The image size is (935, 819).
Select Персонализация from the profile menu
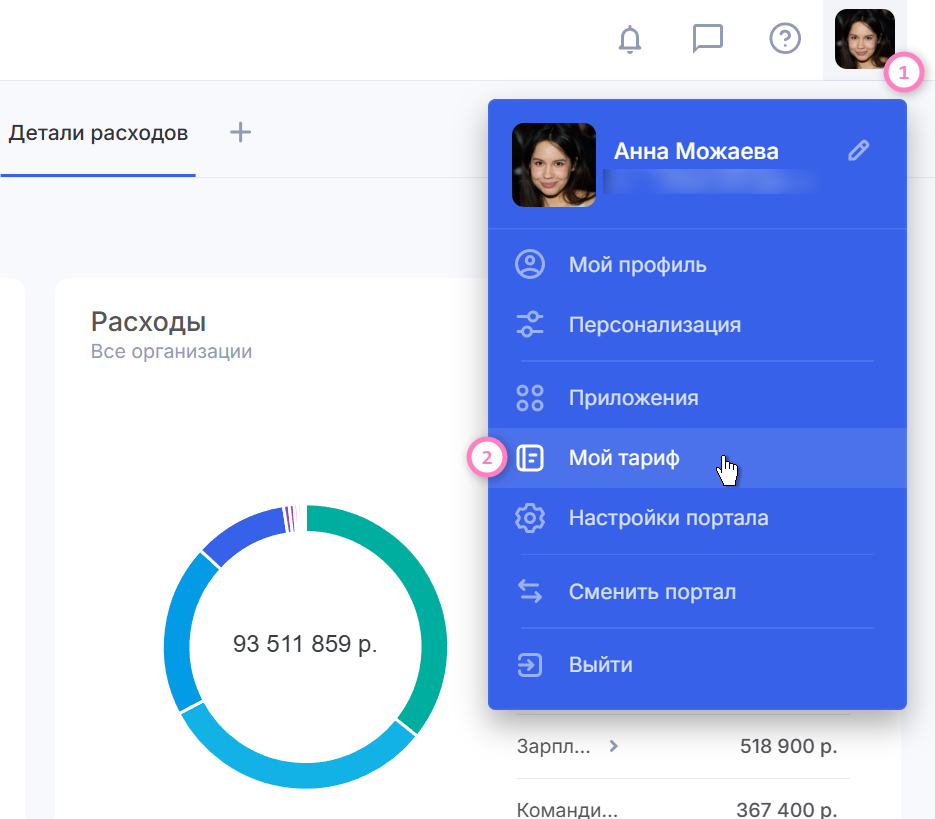click(654, 325)
